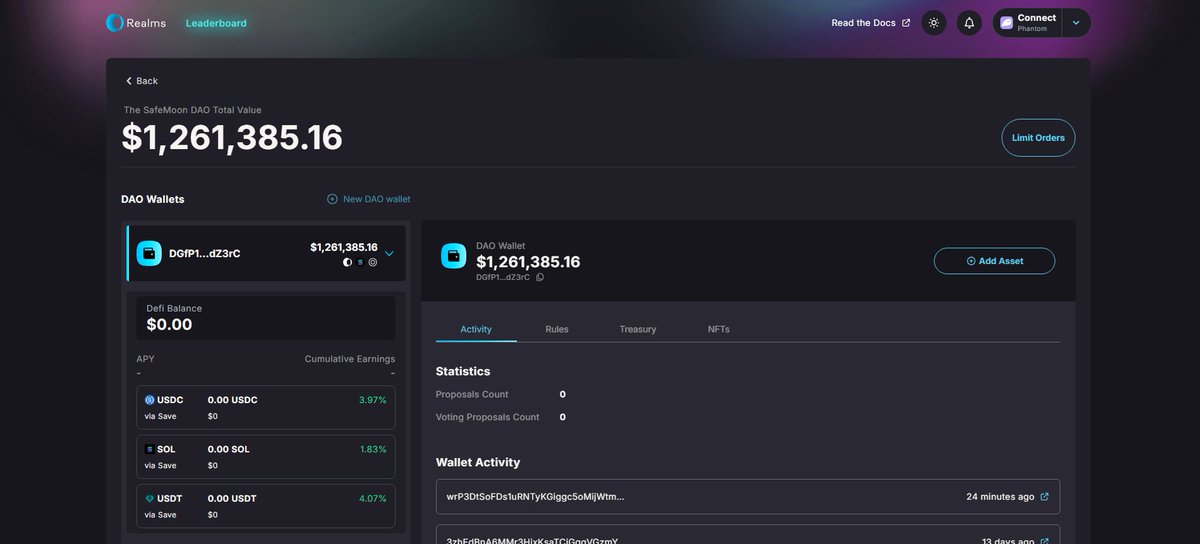Click the wrP3DtSoFDs1uRNTyKGiggc5oMijWtm... transaction text

pyautogui.click(x=535, y=497)
